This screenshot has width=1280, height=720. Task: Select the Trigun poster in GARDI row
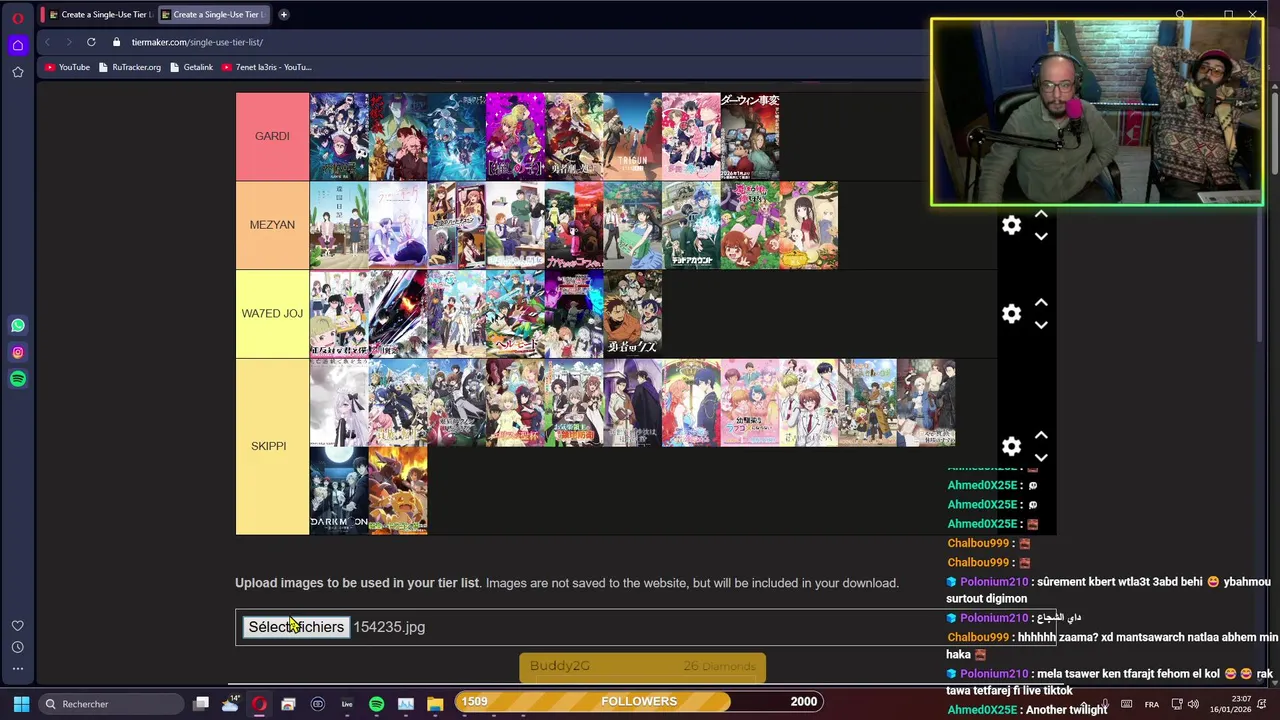point(632,136)
